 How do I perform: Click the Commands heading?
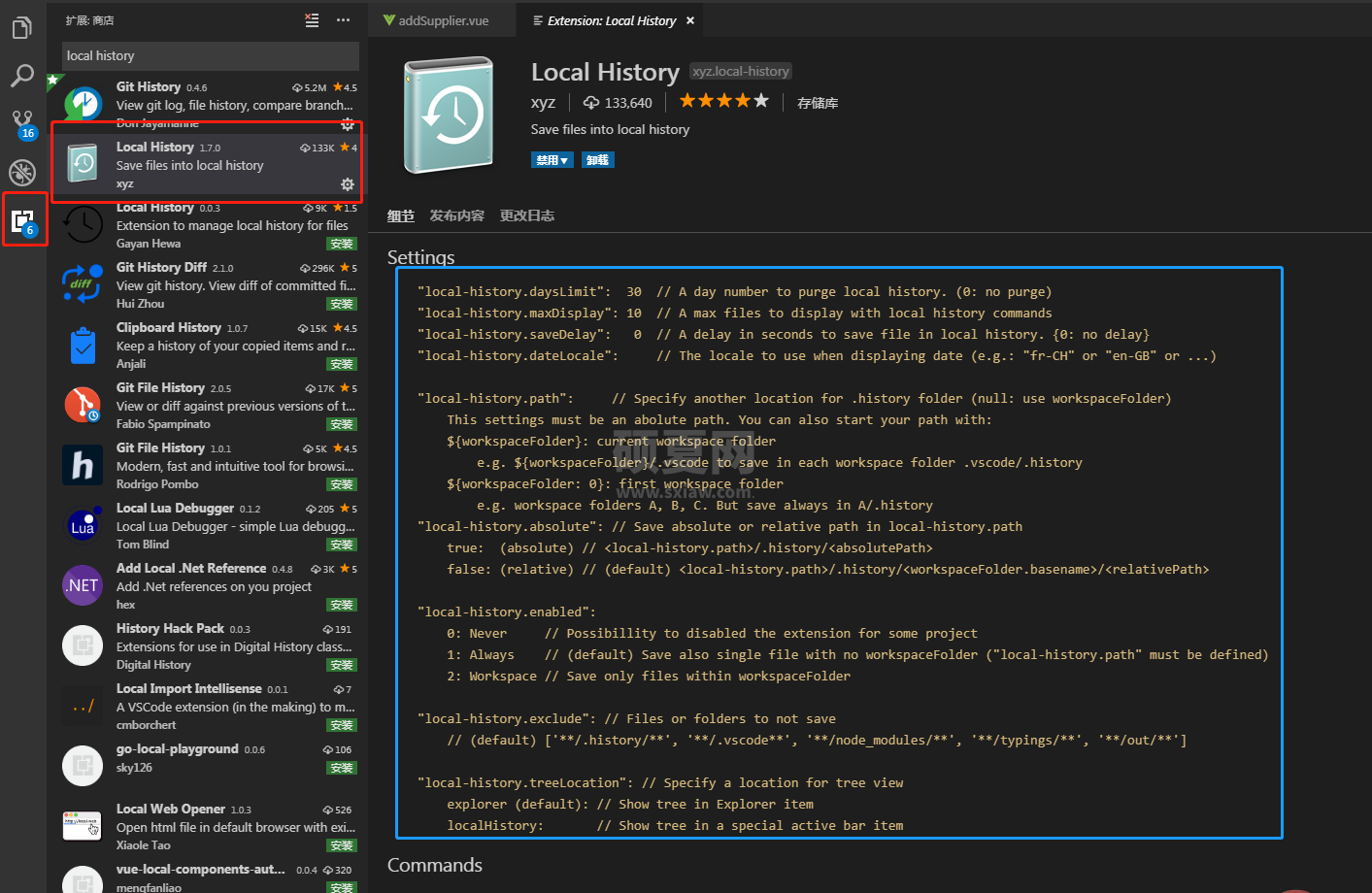[435, 865]
